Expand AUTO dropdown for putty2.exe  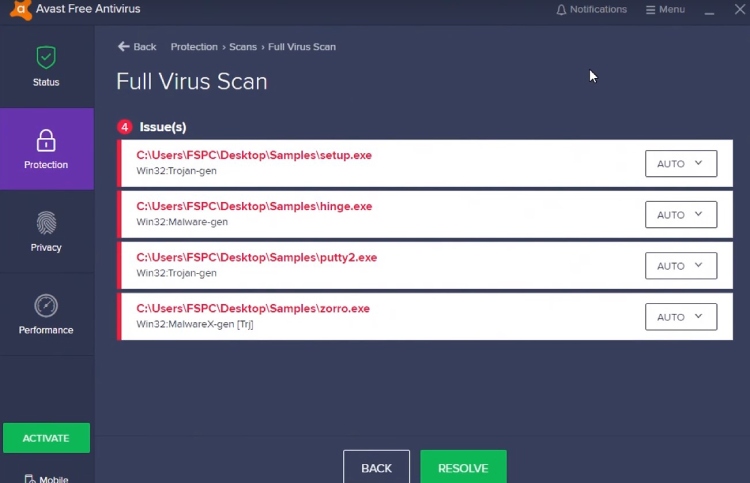tap(681, 266)
